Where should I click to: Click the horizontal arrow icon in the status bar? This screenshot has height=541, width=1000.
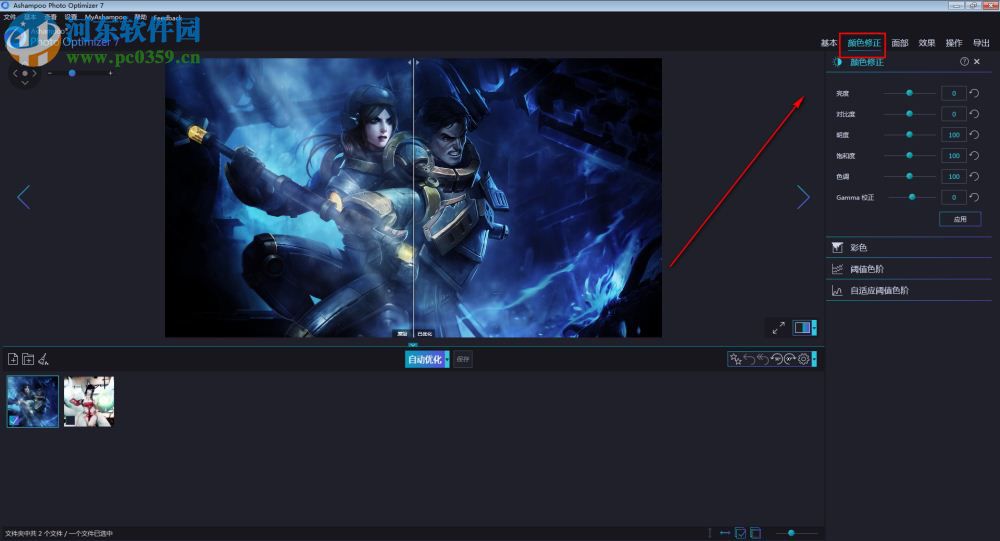coord(725,533)
